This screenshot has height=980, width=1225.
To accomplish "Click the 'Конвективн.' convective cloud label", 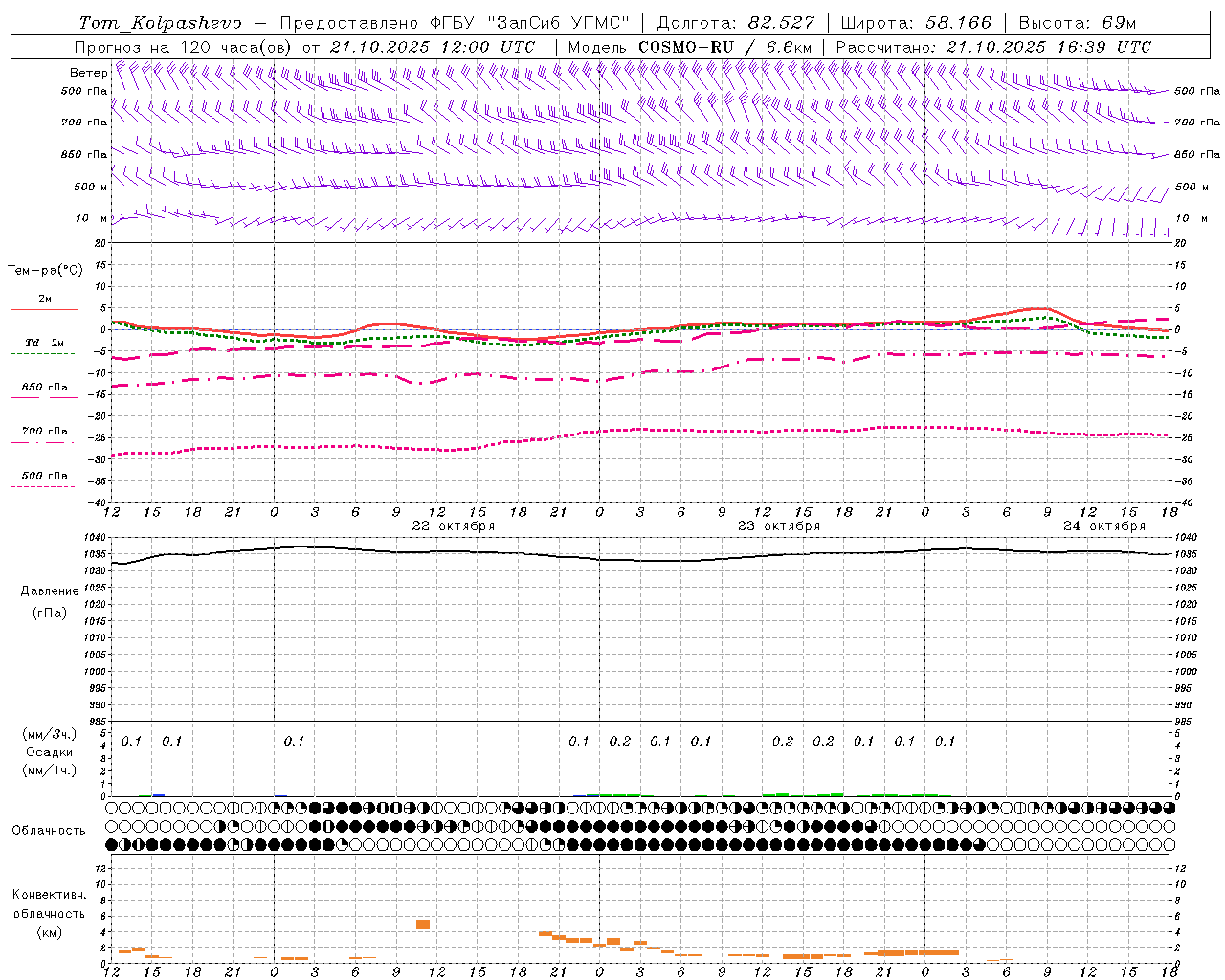I will (50, 895).
